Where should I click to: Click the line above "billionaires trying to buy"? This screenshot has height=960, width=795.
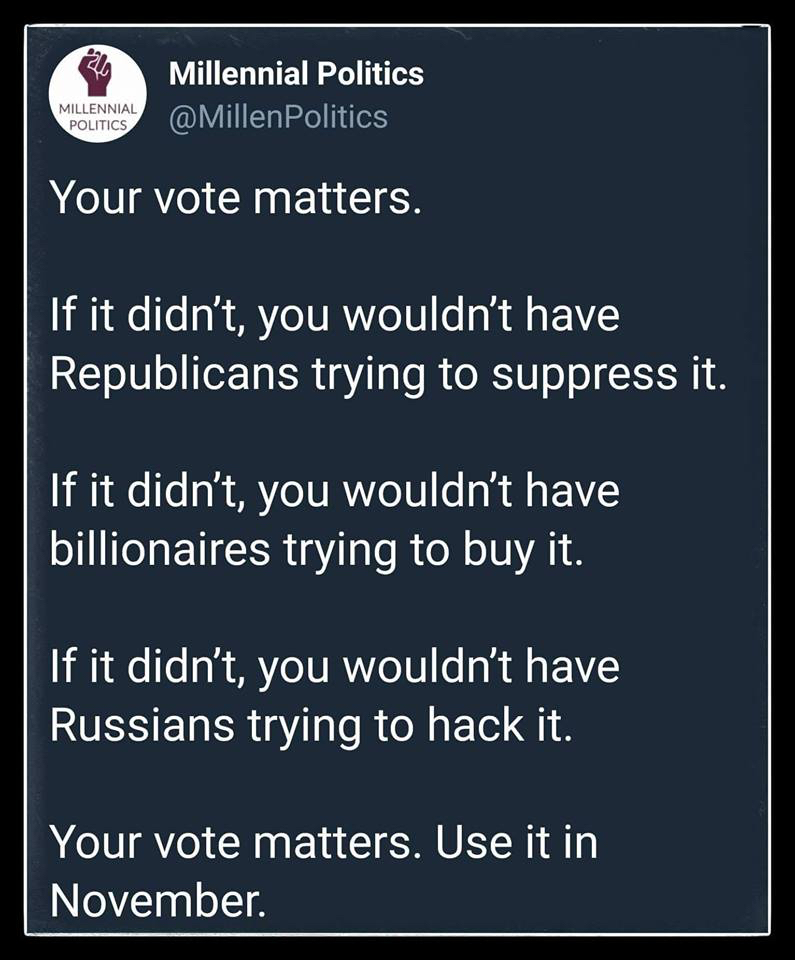(335, 493)
